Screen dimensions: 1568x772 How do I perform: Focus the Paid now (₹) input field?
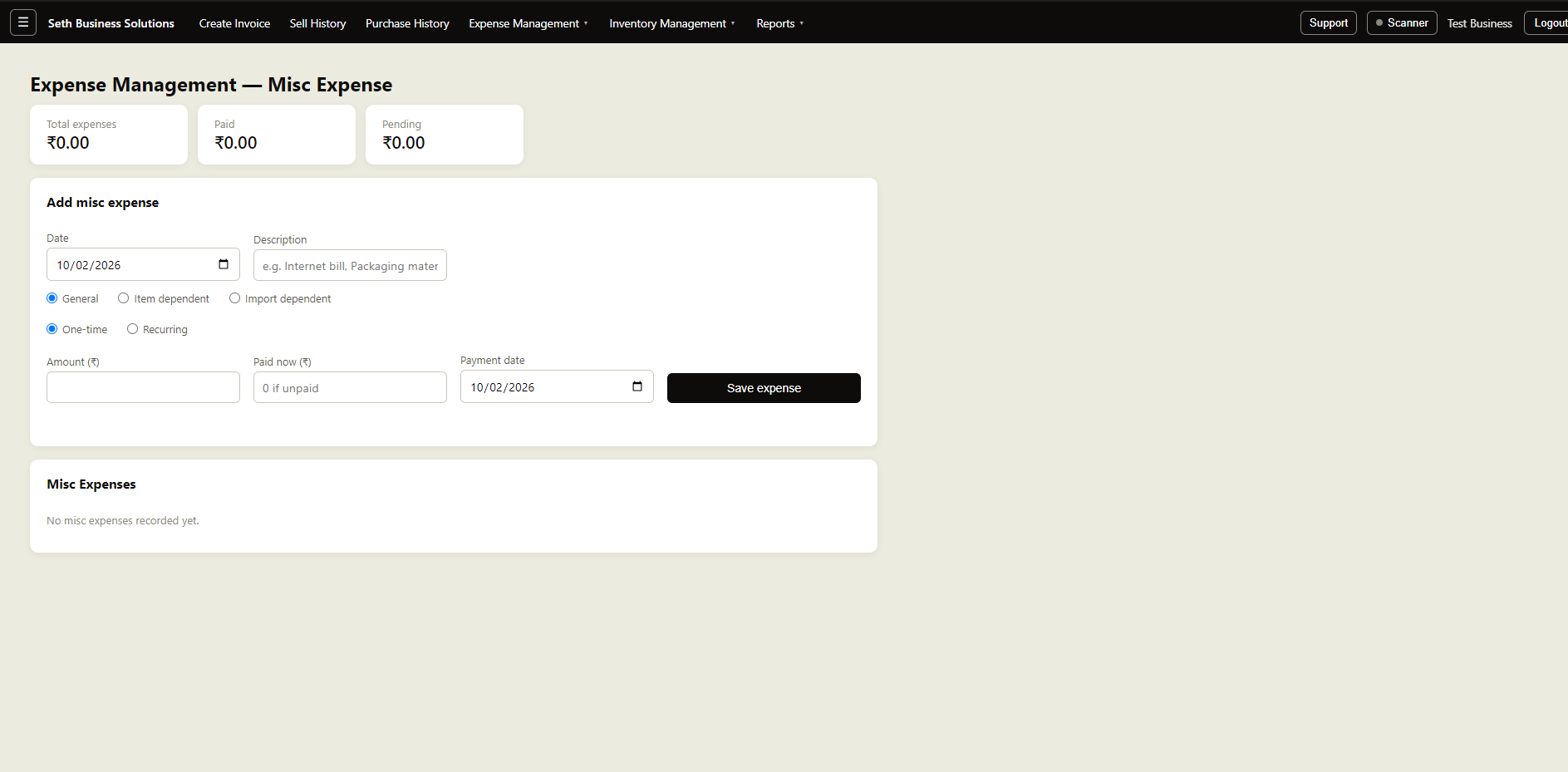click(350, 387)
